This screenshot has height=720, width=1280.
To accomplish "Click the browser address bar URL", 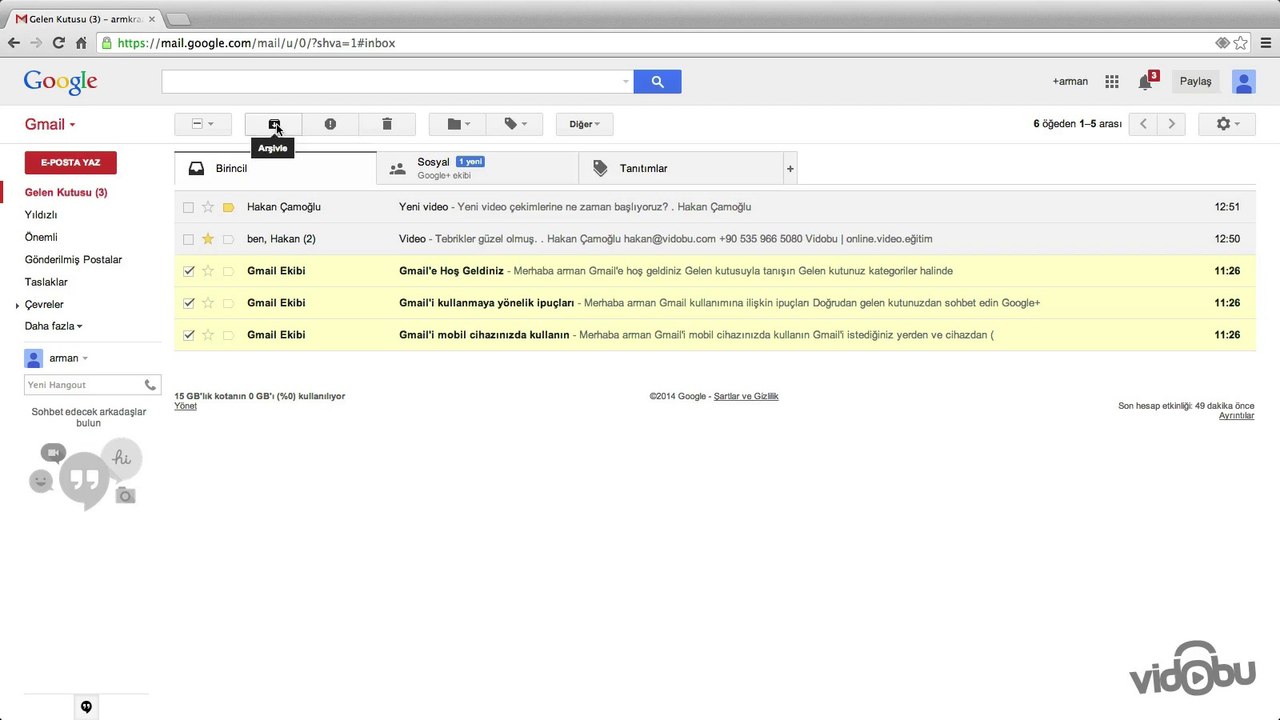I will click(256, 43).
